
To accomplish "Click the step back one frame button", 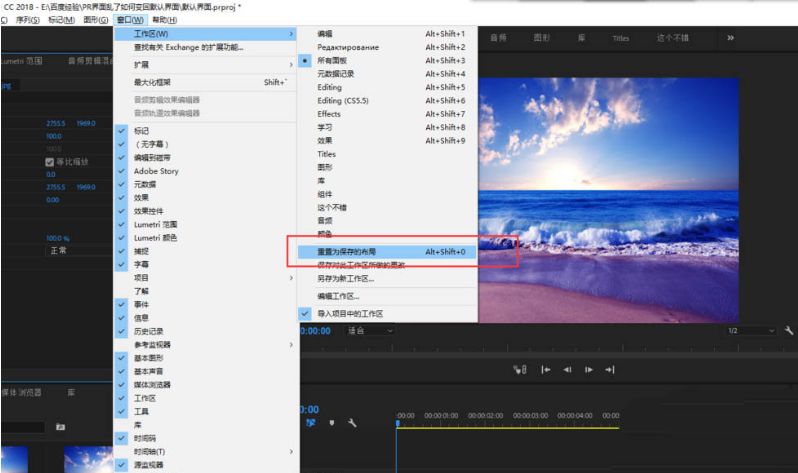I will click(569, 369).
